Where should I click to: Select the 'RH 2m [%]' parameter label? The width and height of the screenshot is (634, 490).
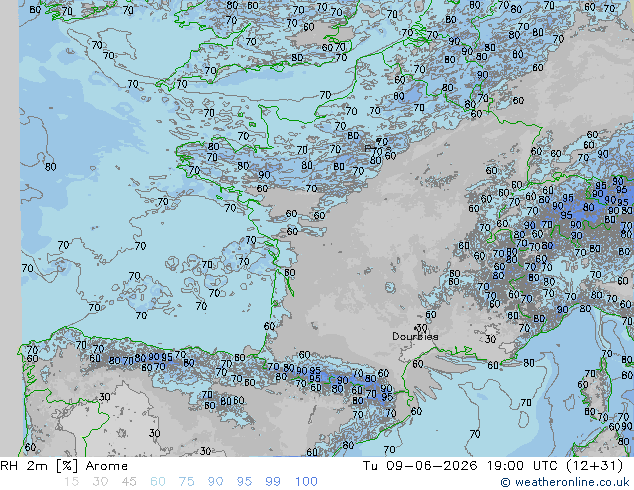tap(39, 466)
